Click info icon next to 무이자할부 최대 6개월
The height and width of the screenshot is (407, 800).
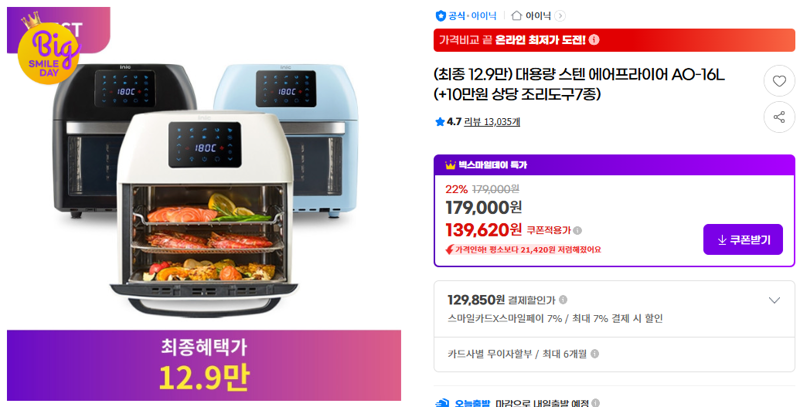click(x=594, y=353)
